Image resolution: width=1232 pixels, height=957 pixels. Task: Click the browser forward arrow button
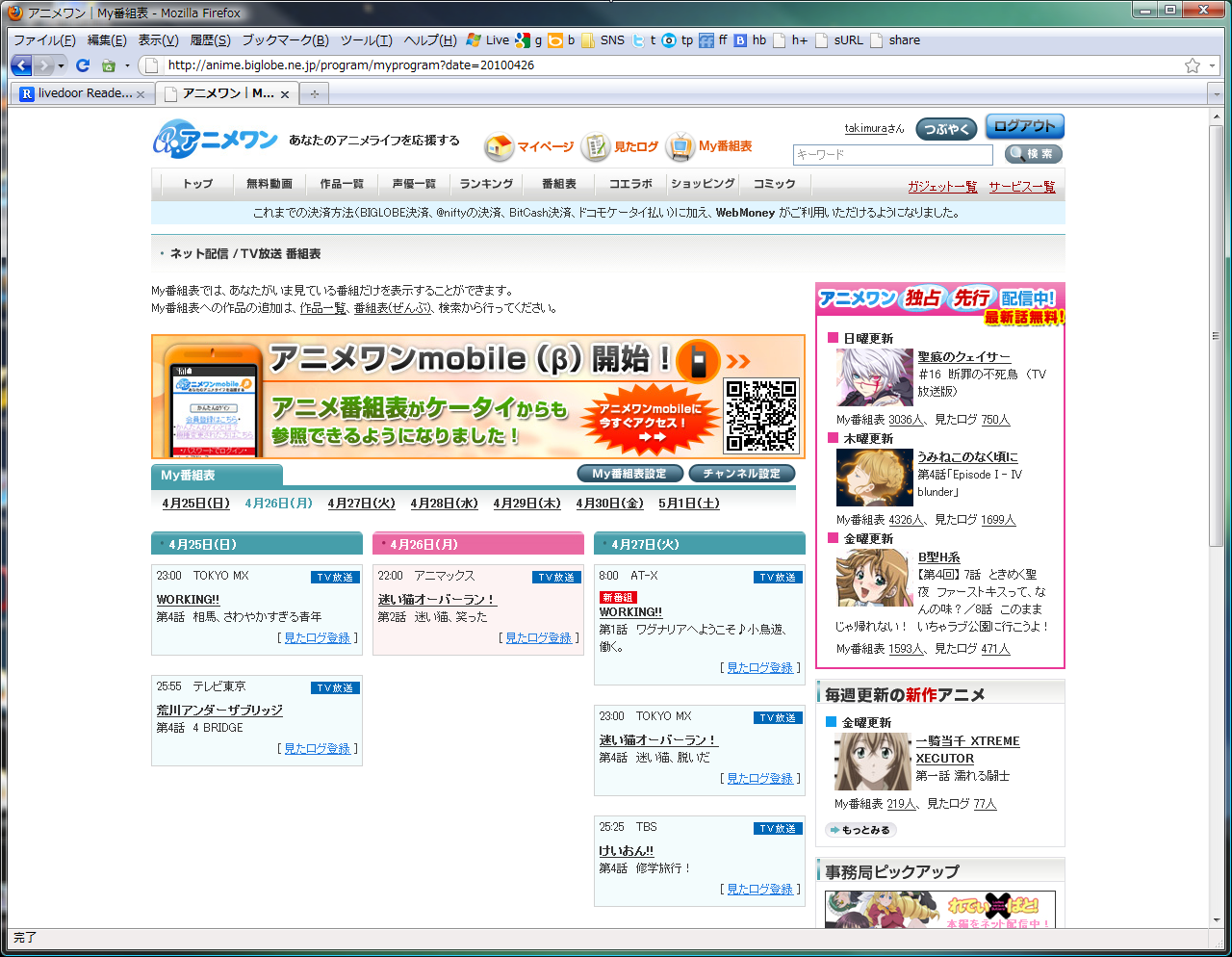(44, 65)
